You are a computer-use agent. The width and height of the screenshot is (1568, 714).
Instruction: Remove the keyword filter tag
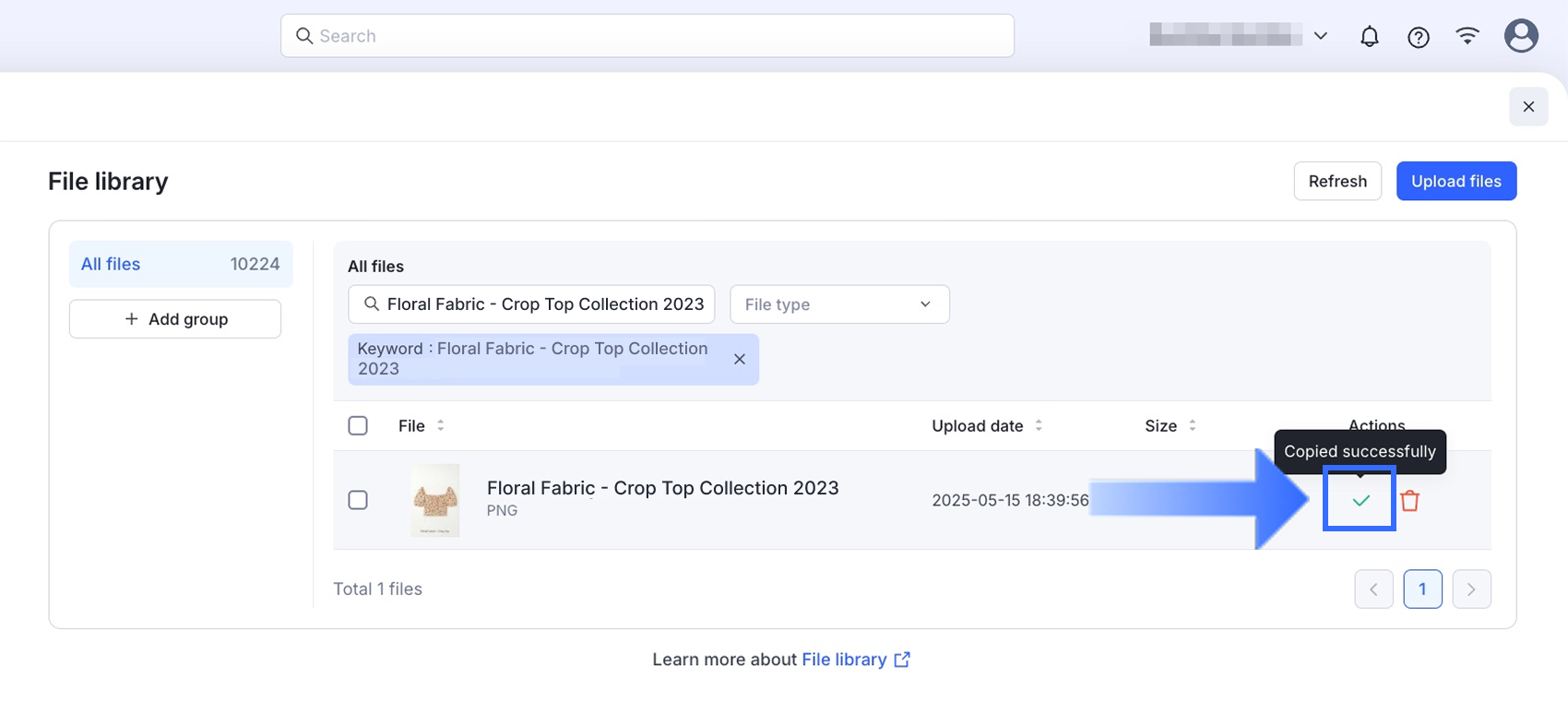[x=740, y=359]
